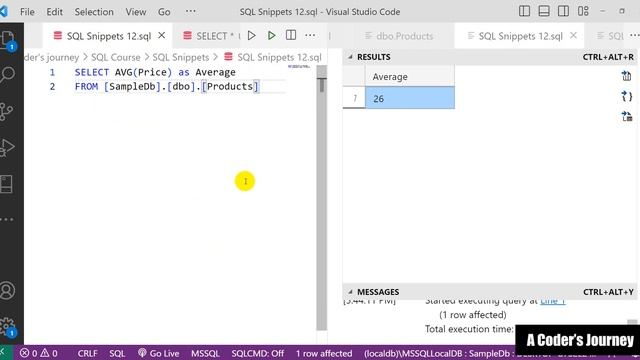Save results as Excel icon

pos(627,116)
